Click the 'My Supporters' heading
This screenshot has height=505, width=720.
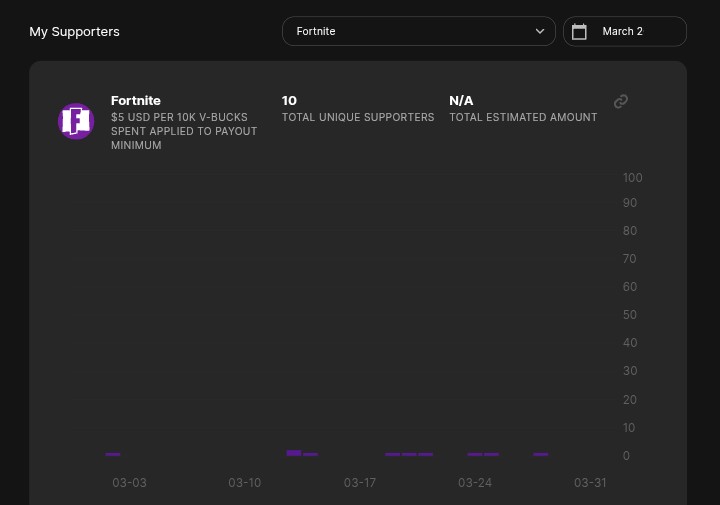pyautogui.click(x=74, y=32)
